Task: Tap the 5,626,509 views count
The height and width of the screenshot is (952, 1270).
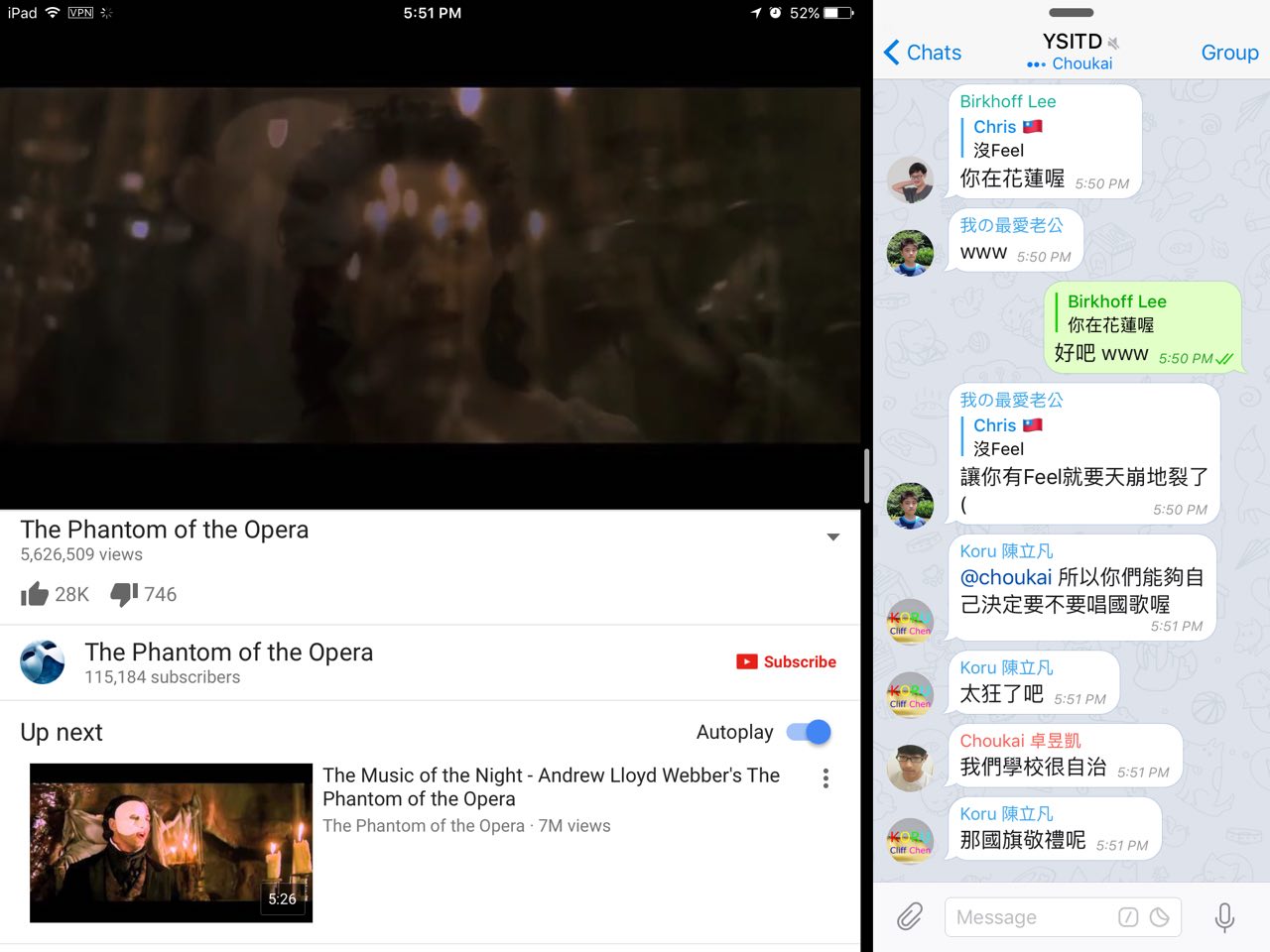Action: [81, 554]
